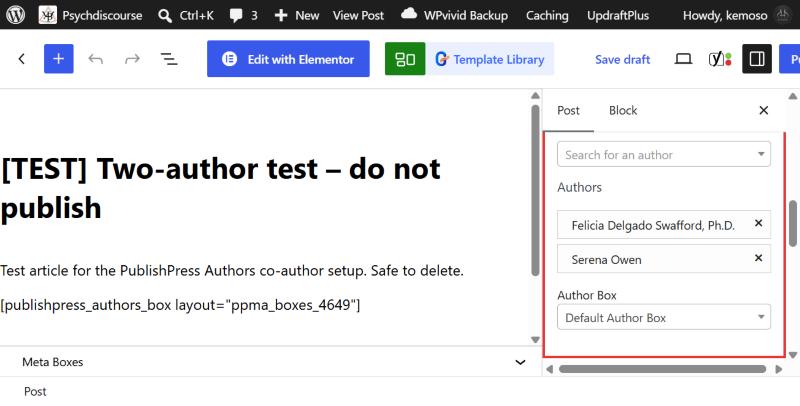Open the Caching menu
Viewport: 800px width, 406px height.
coord(547,16)
